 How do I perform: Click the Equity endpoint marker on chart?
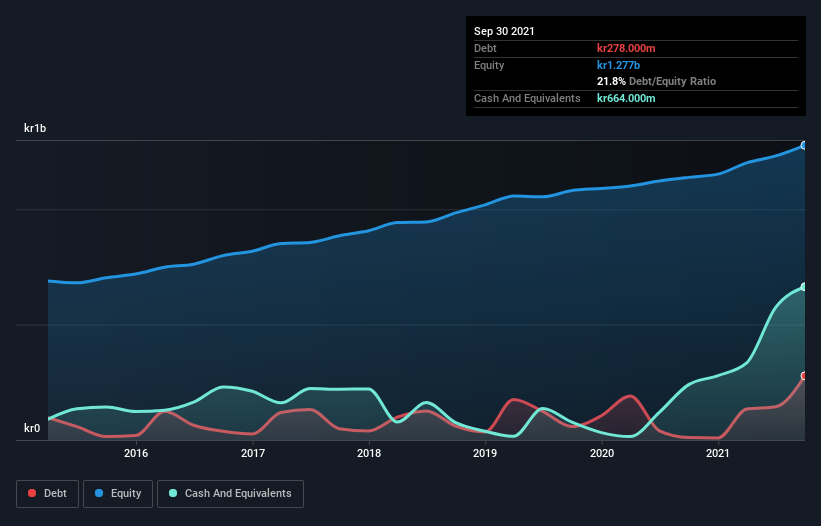click(804, 146)
